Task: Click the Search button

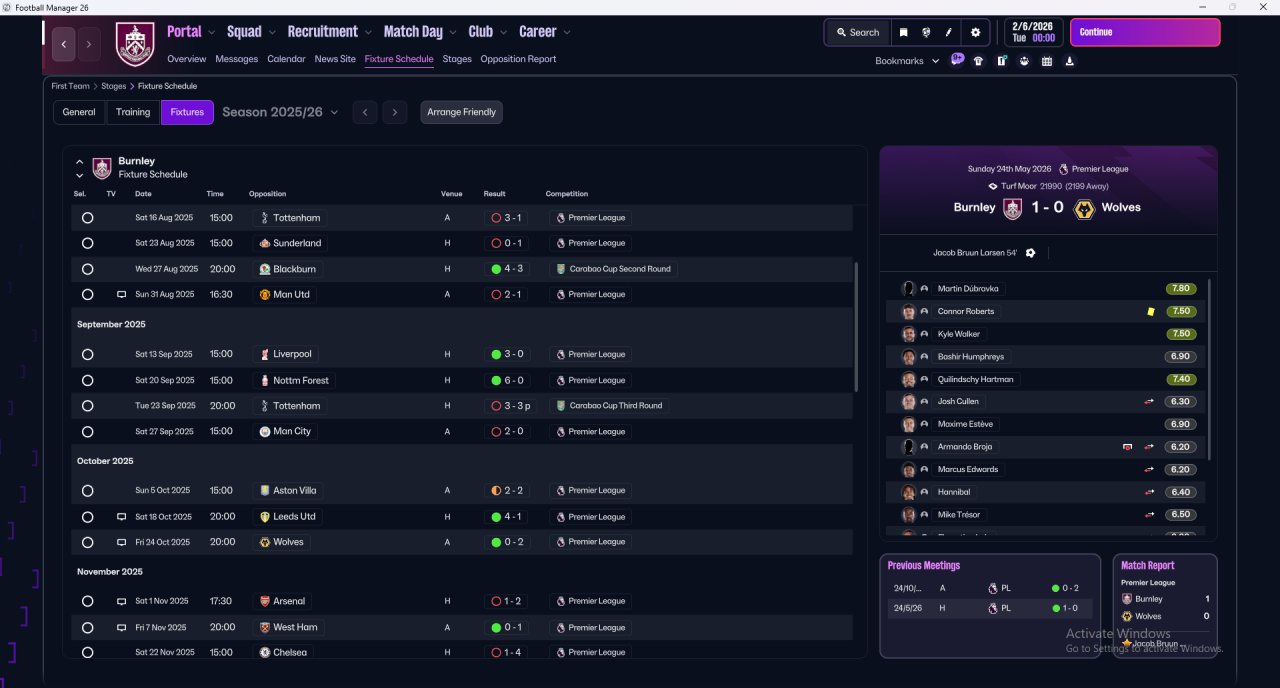Action: pos(857,32)
